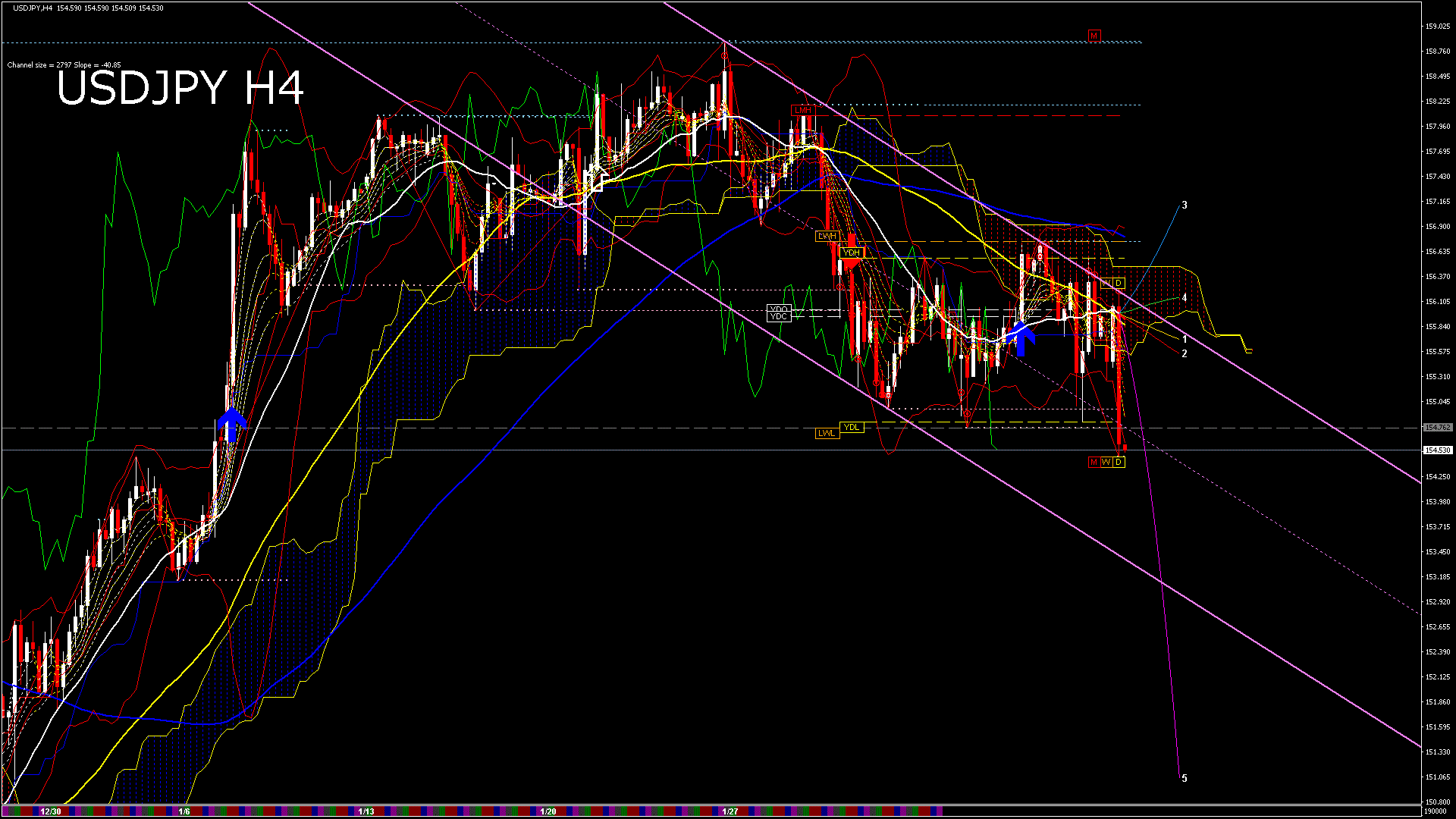Click the USDJPY,H4 quote header text
1456x819 pixels.
[89, 8]
